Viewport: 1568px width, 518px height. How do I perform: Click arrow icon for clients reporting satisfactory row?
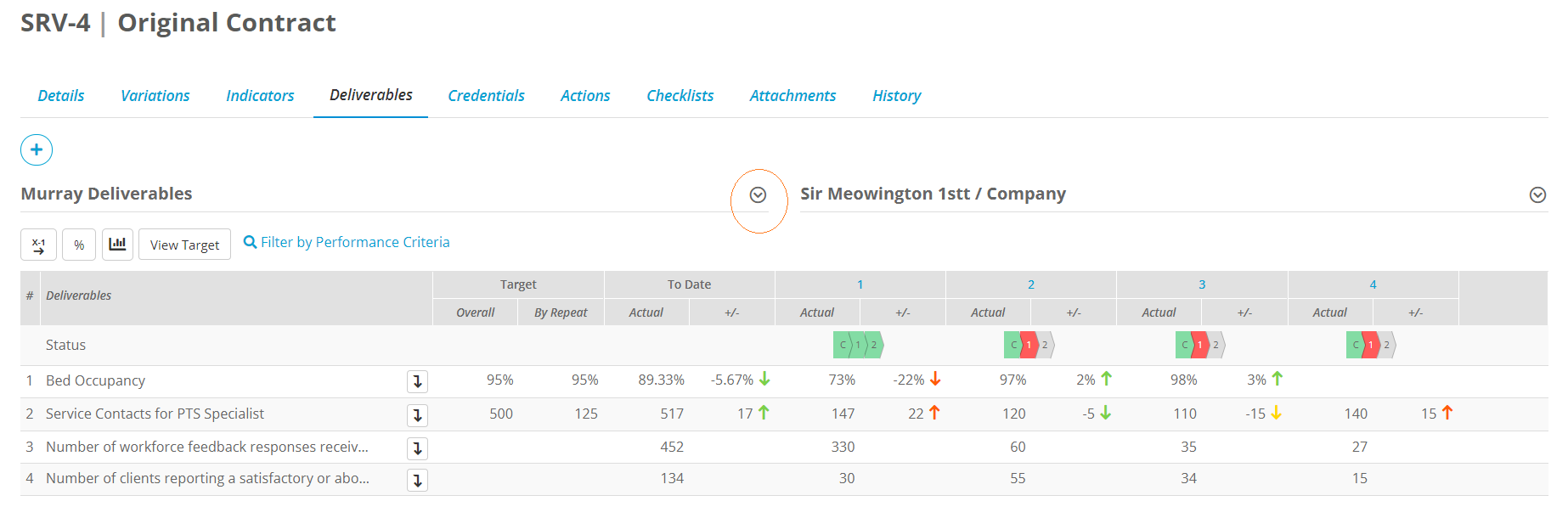click(x=417, y=480)
